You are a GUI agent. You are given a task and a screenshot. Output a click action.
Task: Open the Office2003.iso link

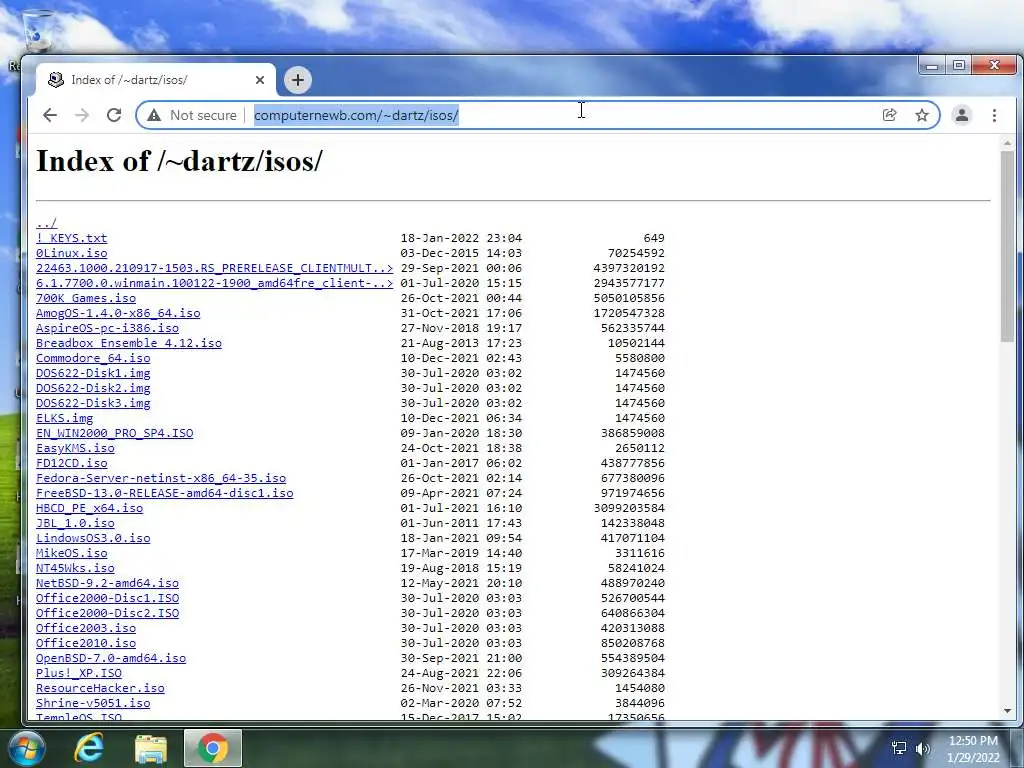pos(86,629)
